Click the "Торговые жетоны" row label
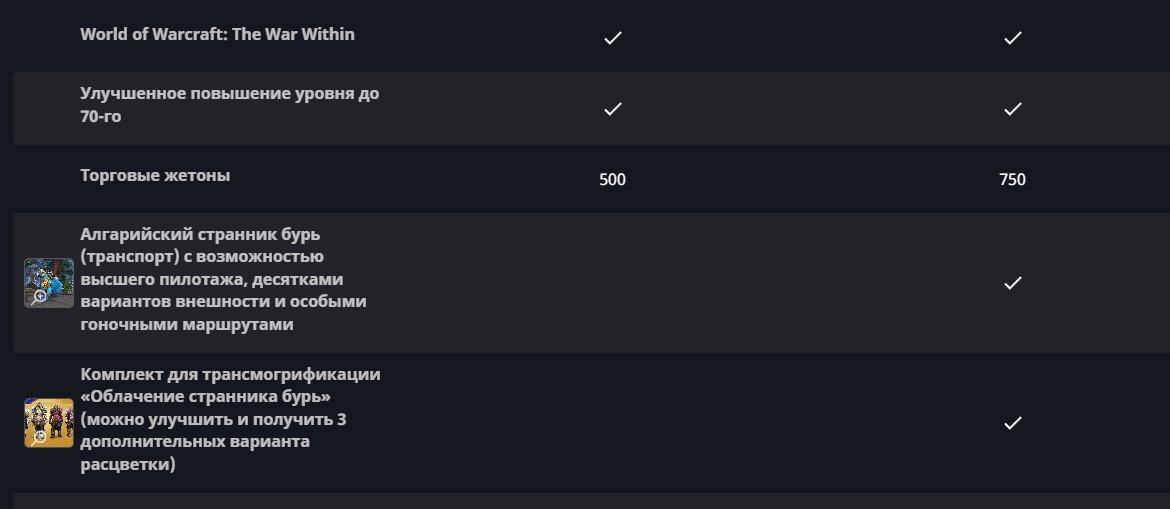1170x509 pixels. 155,175
